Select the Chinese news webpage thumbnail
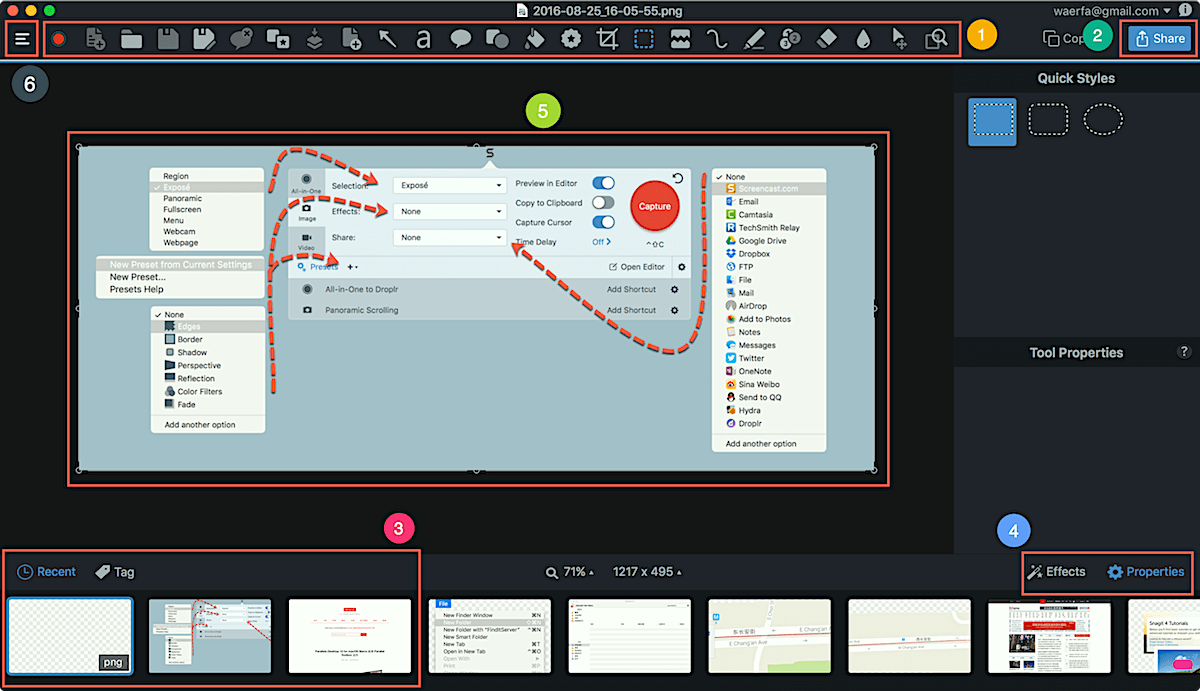Image resolution: width=1200 pixels, height=691 pixels. click(1050, 636)
